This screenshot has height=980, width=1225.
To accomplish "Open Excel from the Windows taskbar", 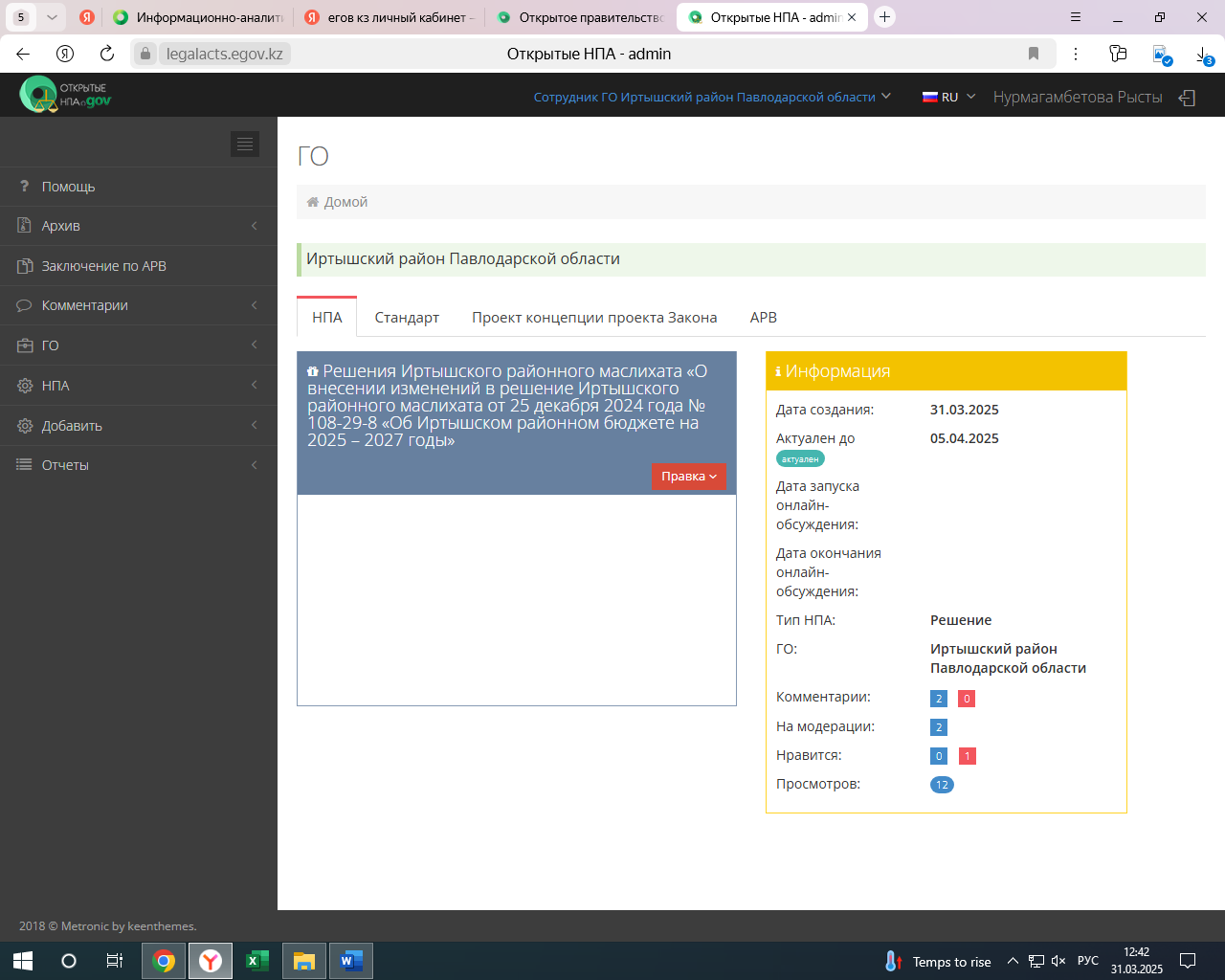I will (257, 961).
